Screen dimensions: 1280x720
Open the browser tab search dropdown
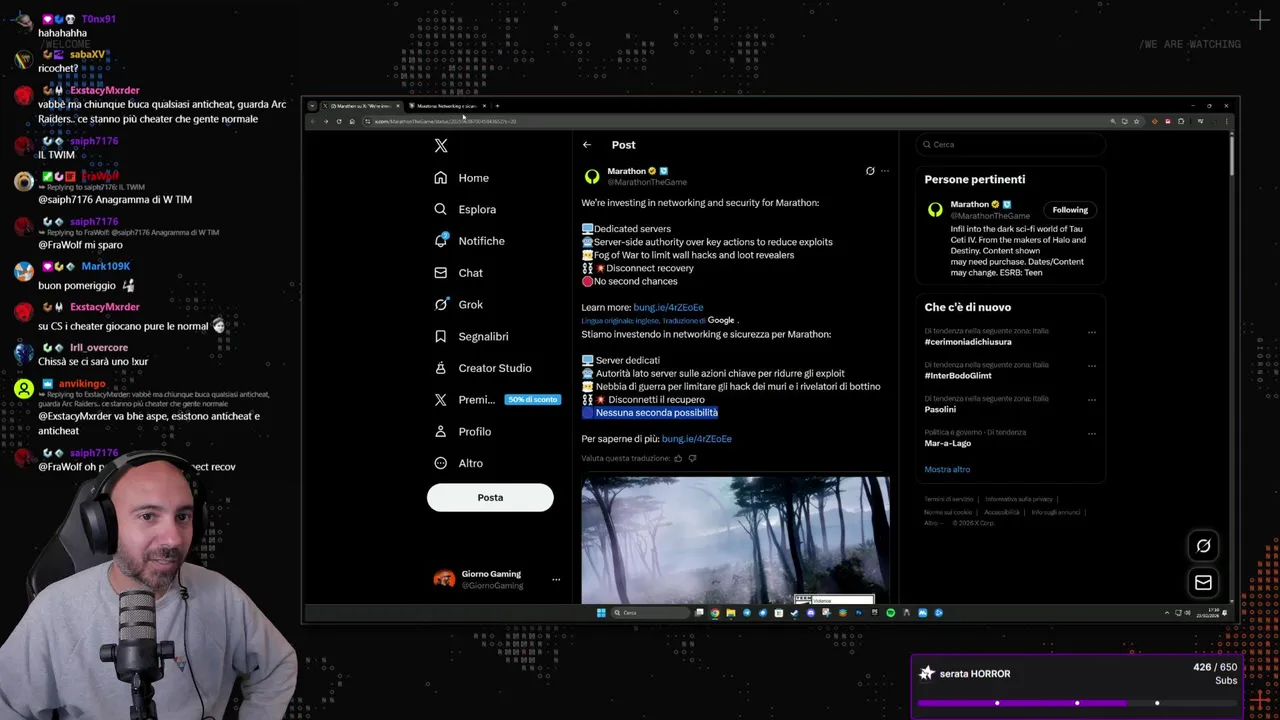coord(312,106)
